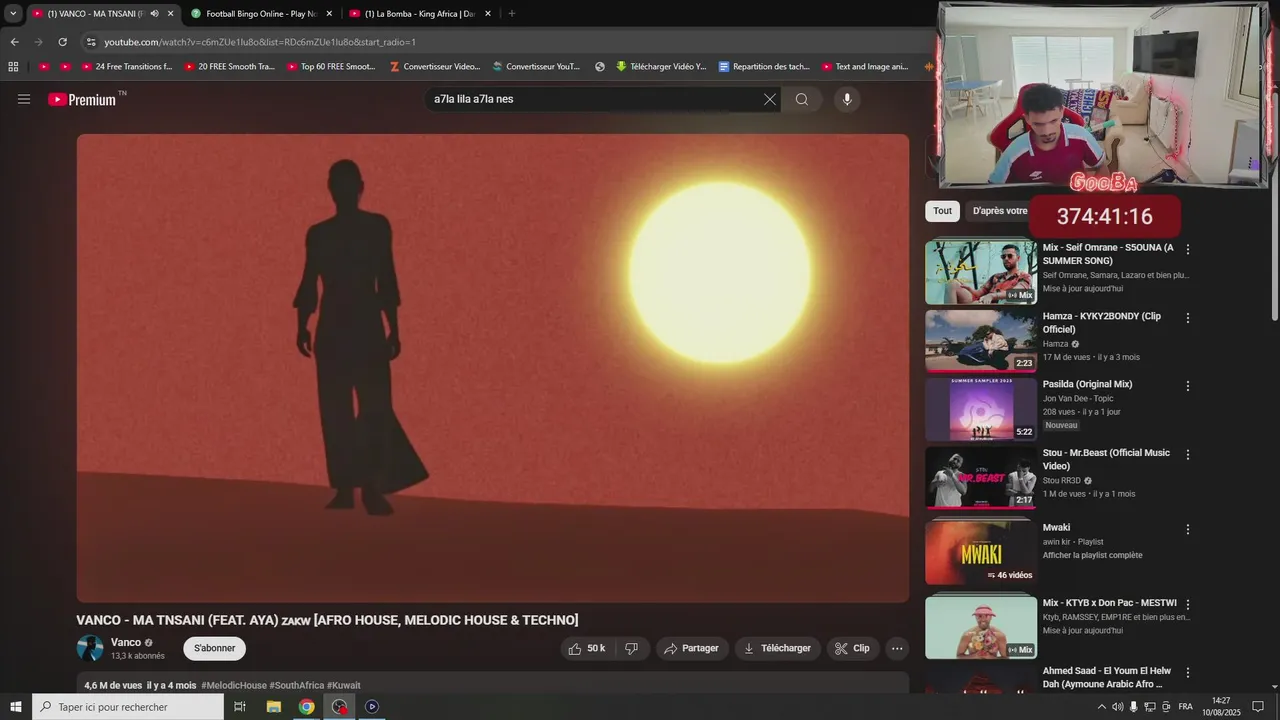Click the Windows taskbar search box
Screen dimensions: 1280x720
128,706
